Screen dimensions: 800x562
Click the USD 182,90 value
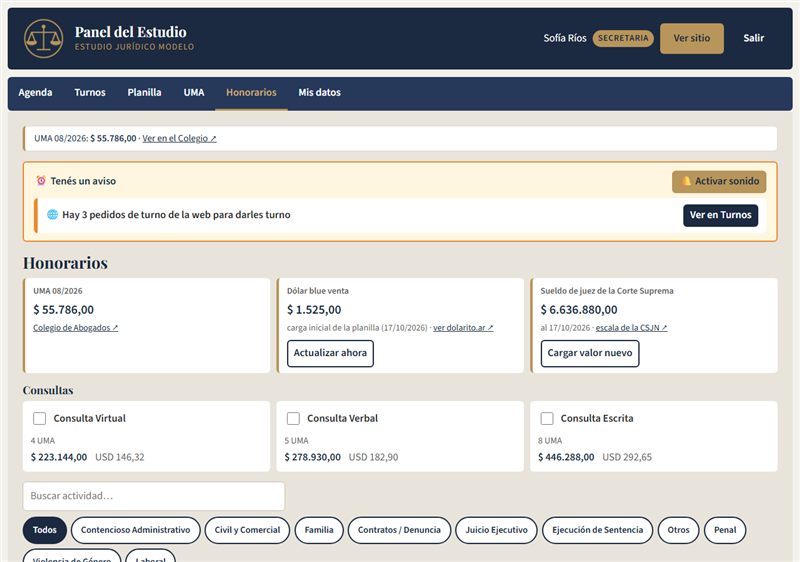click(373, 457)
